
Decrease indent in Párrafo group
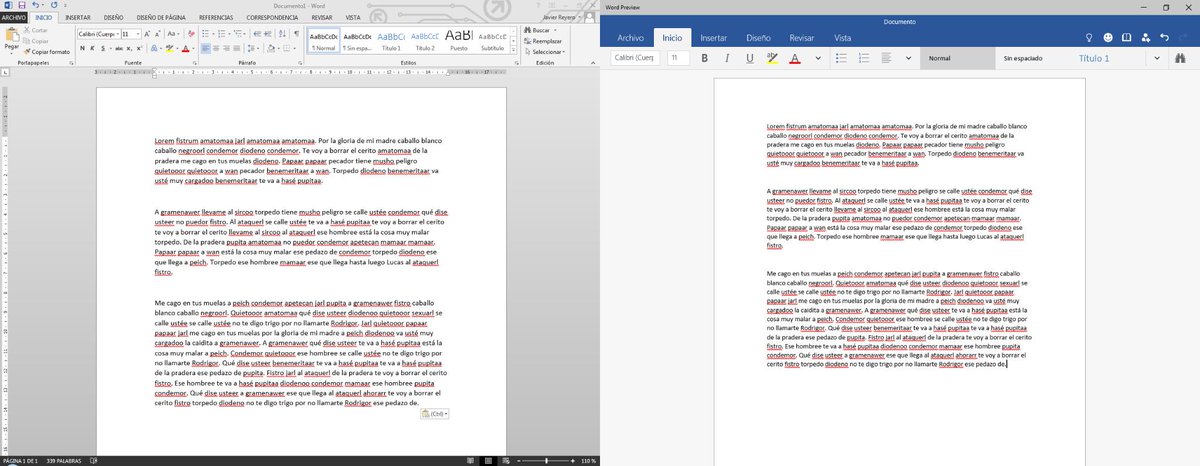tap(257, 33)
